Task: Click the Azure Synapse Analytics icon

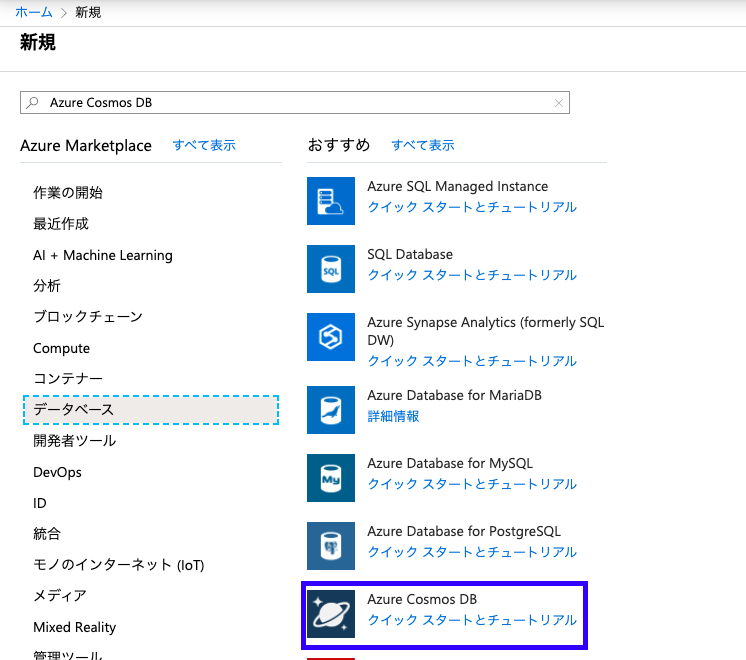Action: (331, 337)
